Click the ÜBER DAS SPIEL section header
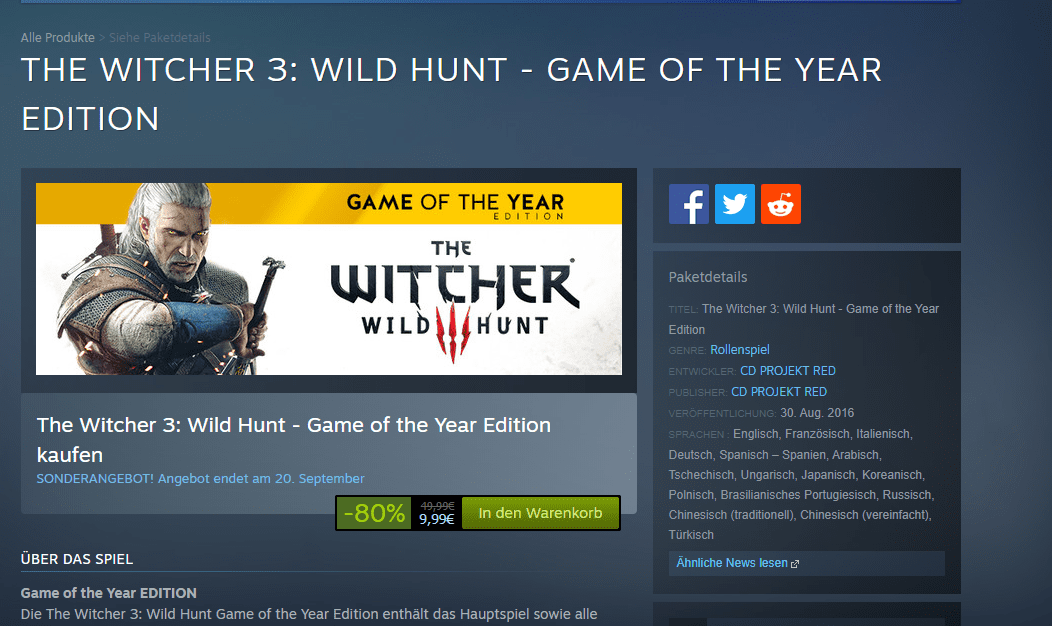Viewport: 1052px width, 626px height. pos(77,559)
